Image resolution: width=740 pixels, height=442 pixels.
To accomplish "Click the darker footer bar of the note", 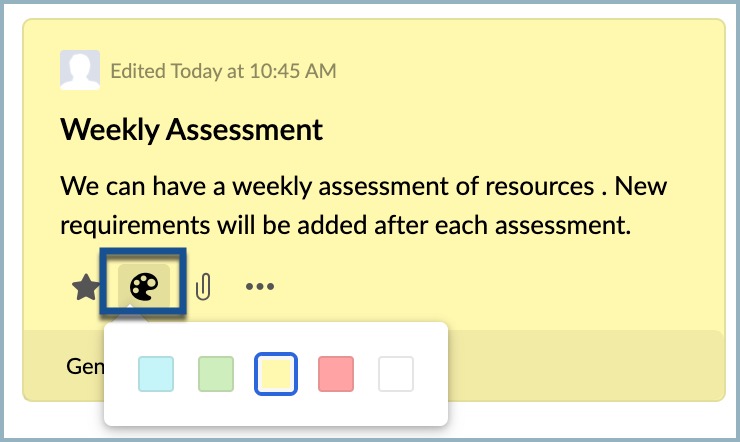I will tap(585, 366).
